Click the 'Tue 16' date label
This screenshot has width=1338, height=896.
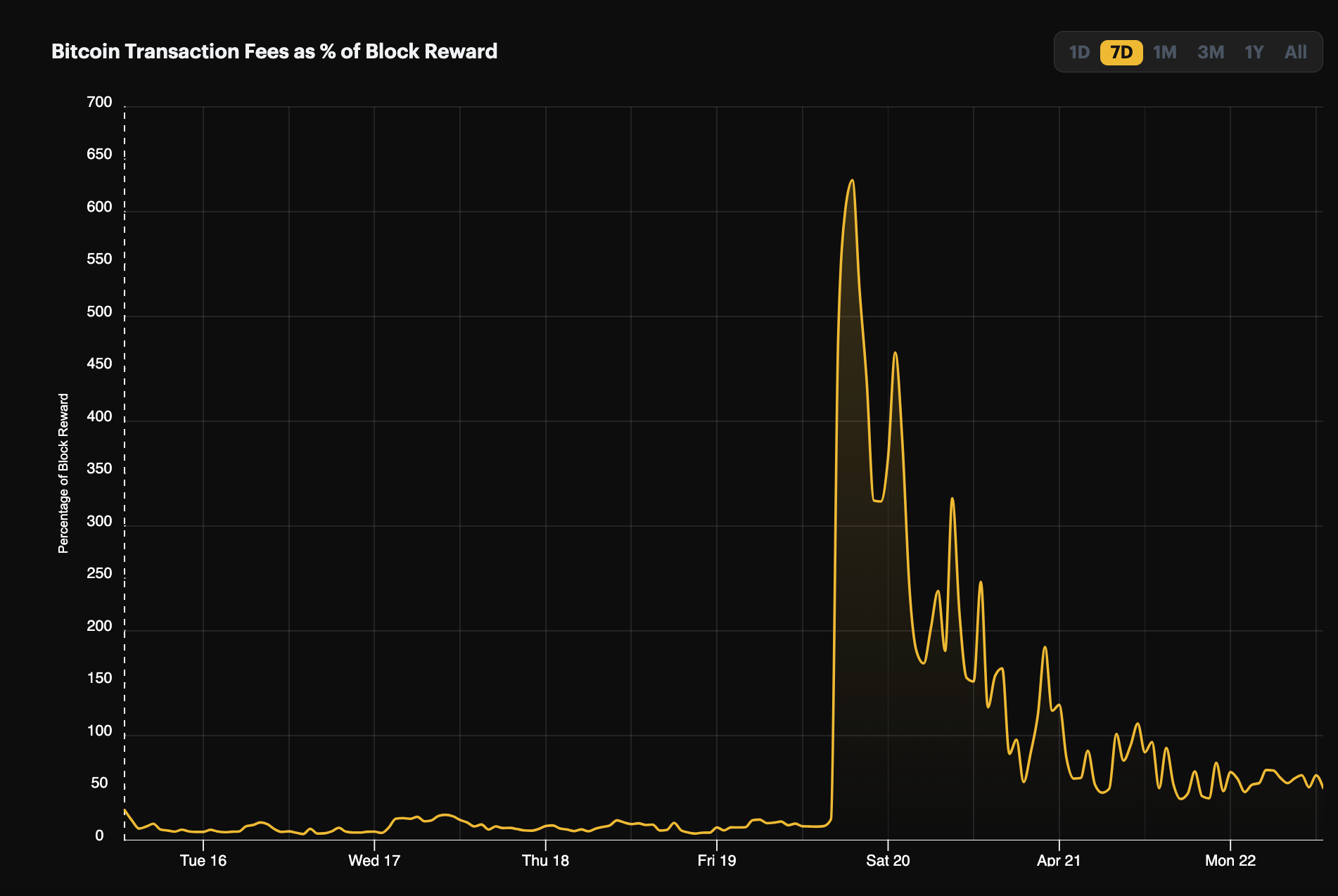pos(203,860)
